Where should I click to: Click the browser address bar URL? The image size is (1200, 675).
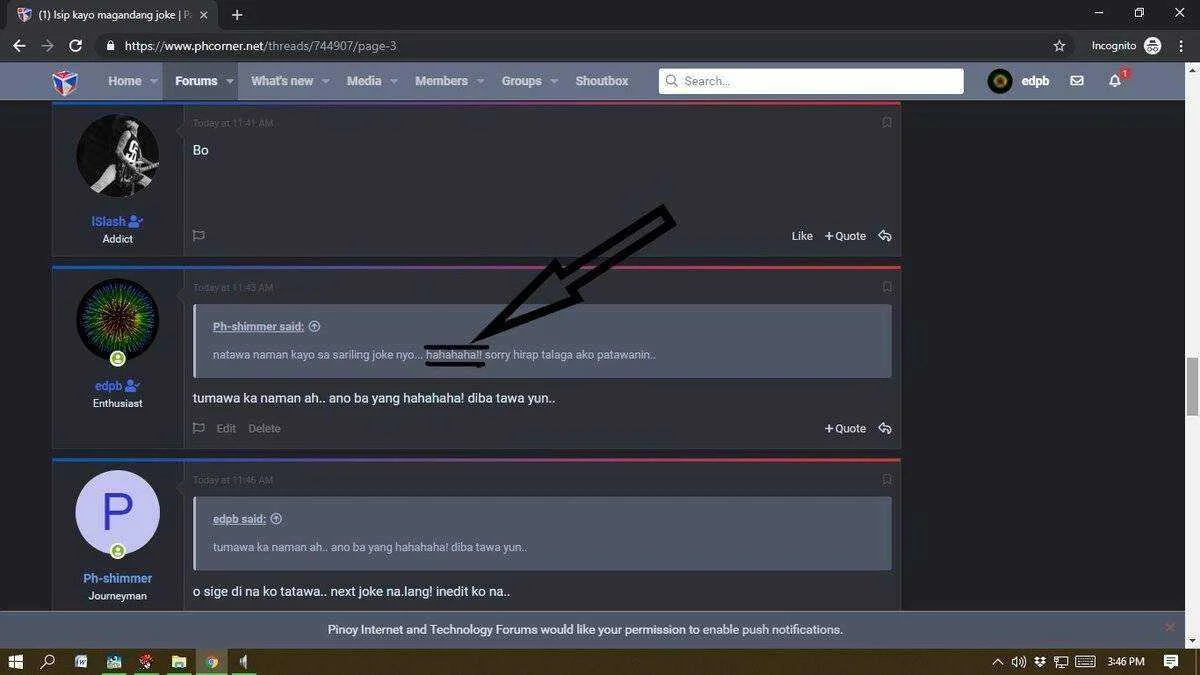[x=261, y=46]
